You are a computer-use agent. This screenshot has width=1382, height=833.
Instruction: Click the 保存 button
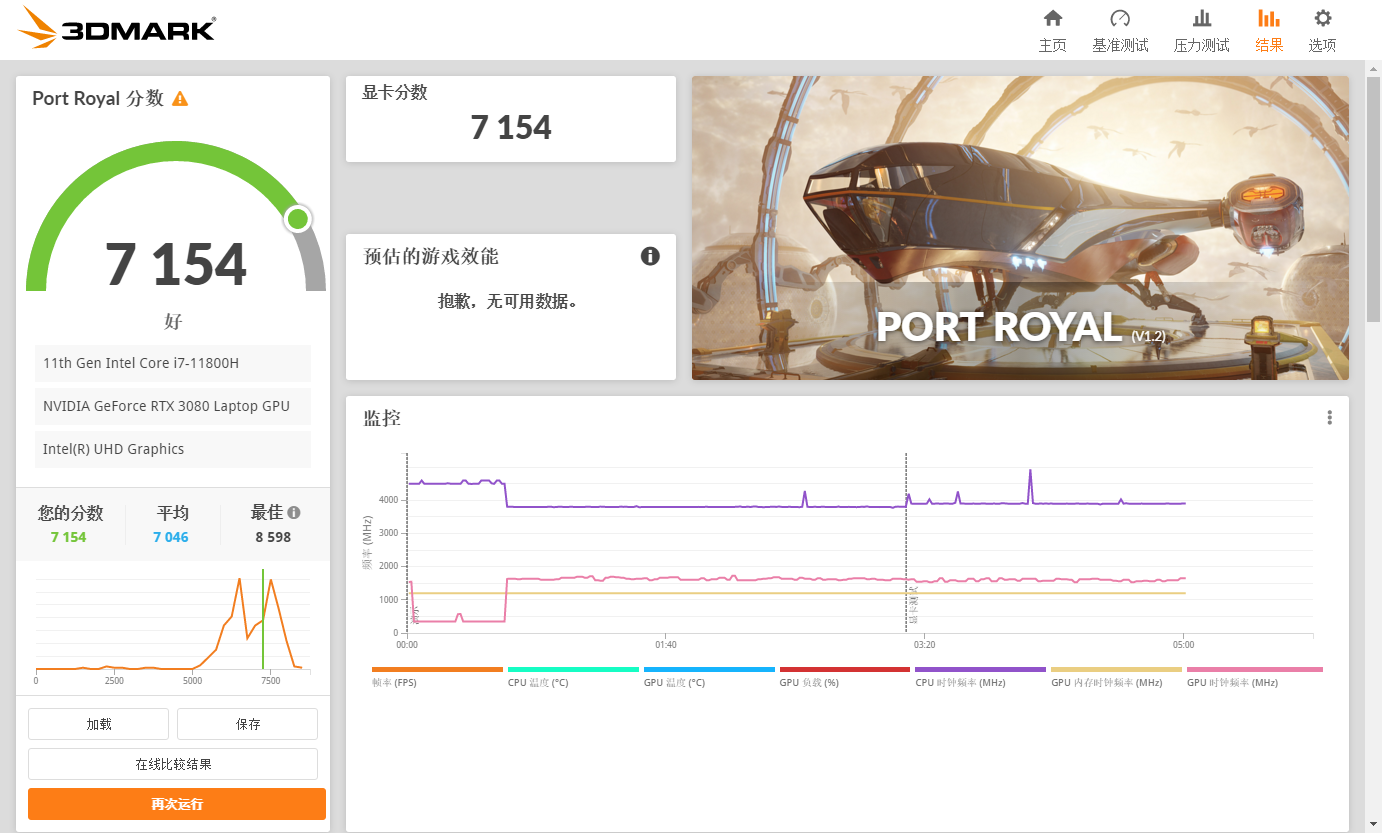247,724
